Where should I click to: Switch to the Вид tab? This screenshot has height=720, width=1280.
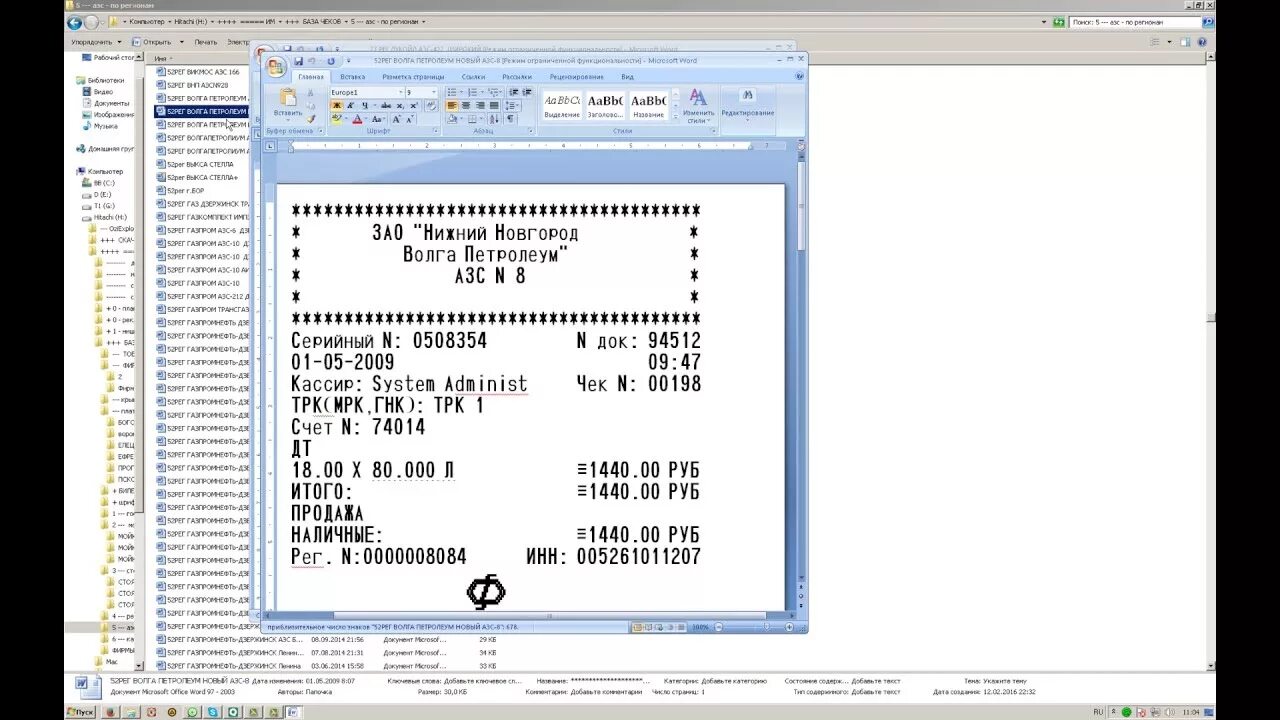pos(627,76)
